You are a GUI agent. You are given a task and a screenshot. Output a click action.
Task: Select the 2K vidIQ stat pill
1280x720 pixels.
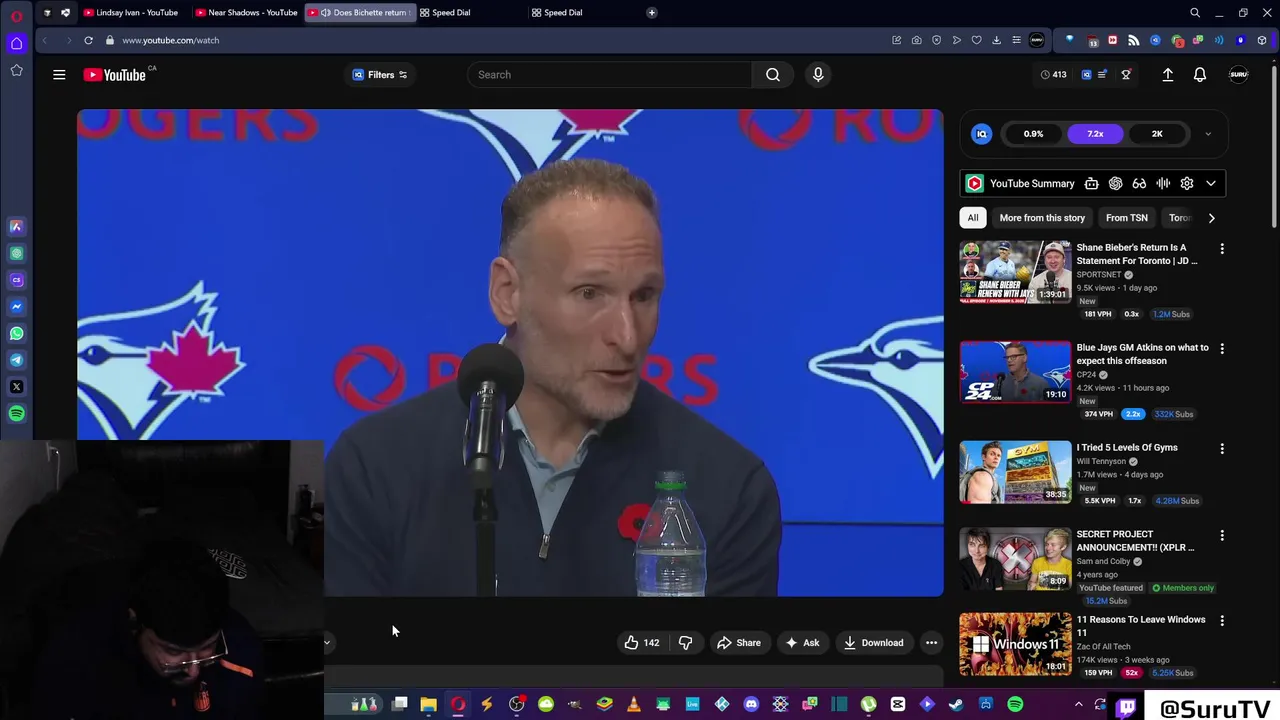[x=1157, y=134]
